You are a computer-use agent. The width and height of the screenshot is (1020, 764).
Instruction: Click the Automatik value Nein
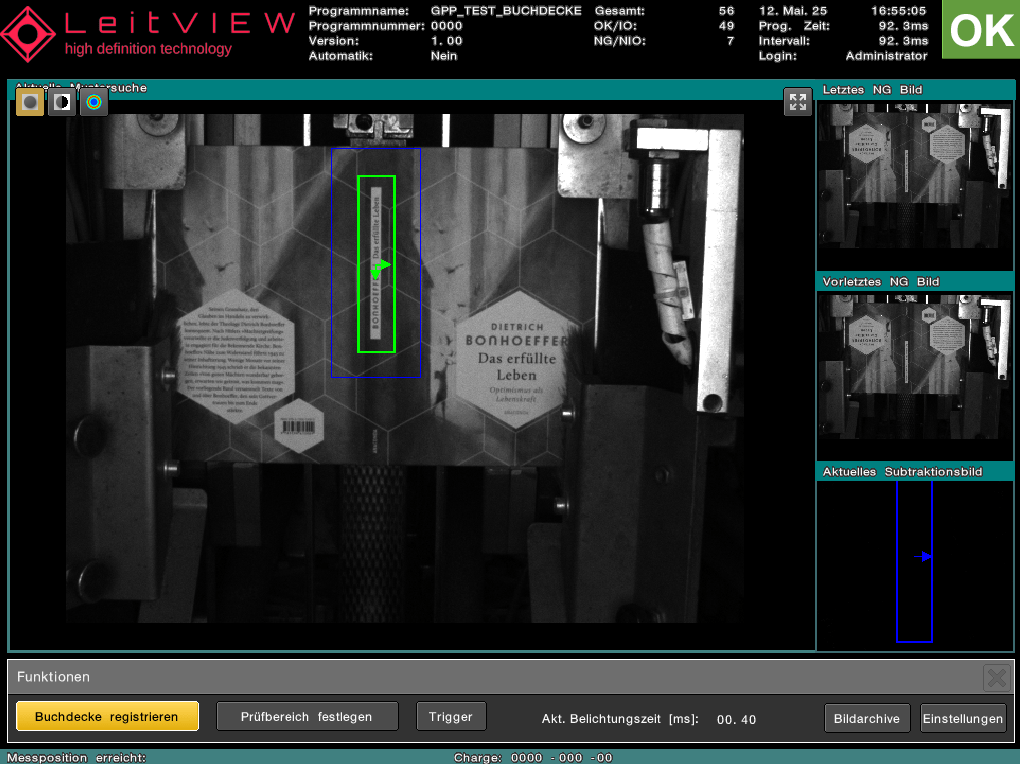444,56
